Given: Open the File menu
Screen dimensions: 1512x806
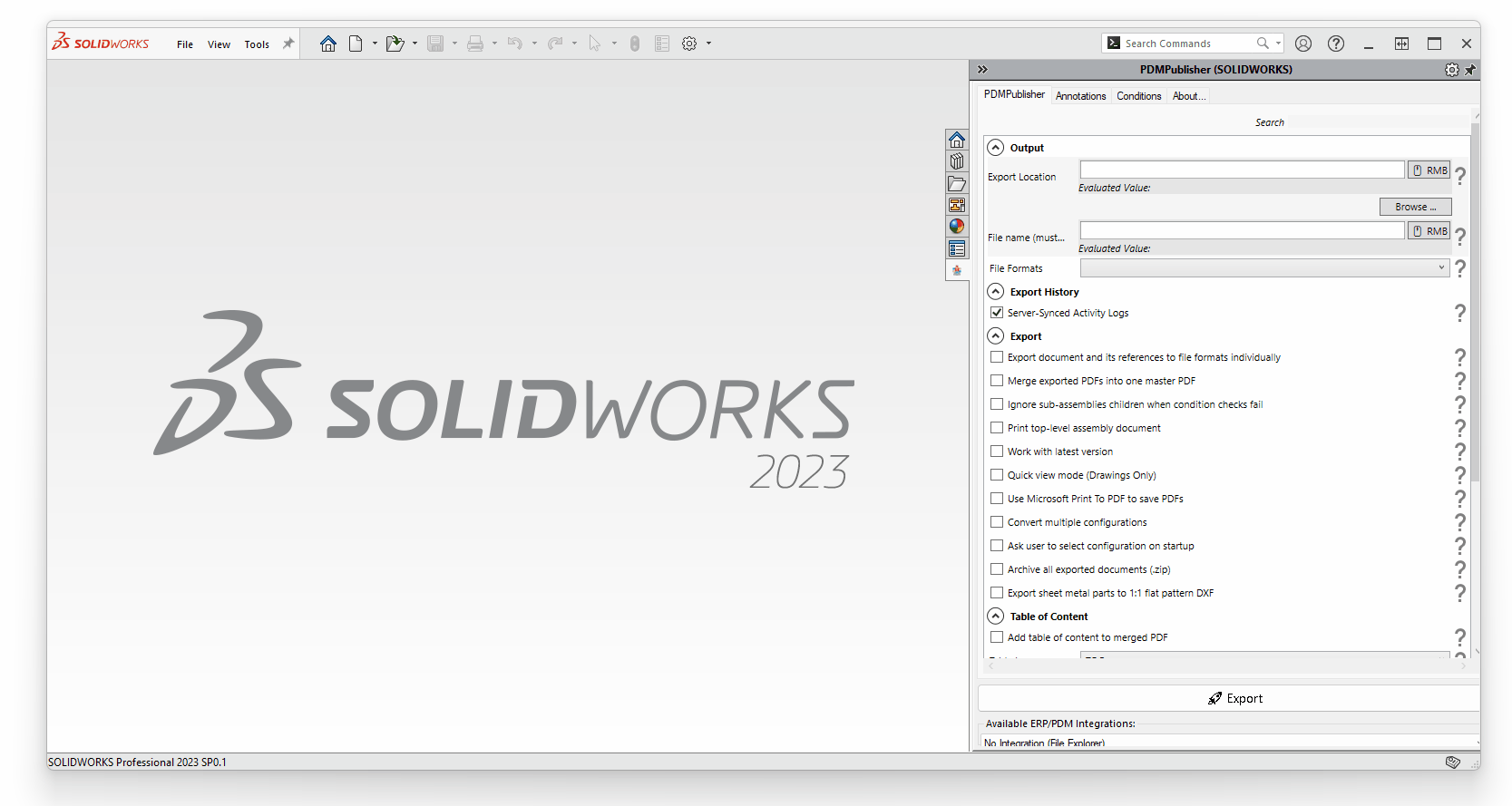Looking at the screenshot, I should (x=185, y=44).
